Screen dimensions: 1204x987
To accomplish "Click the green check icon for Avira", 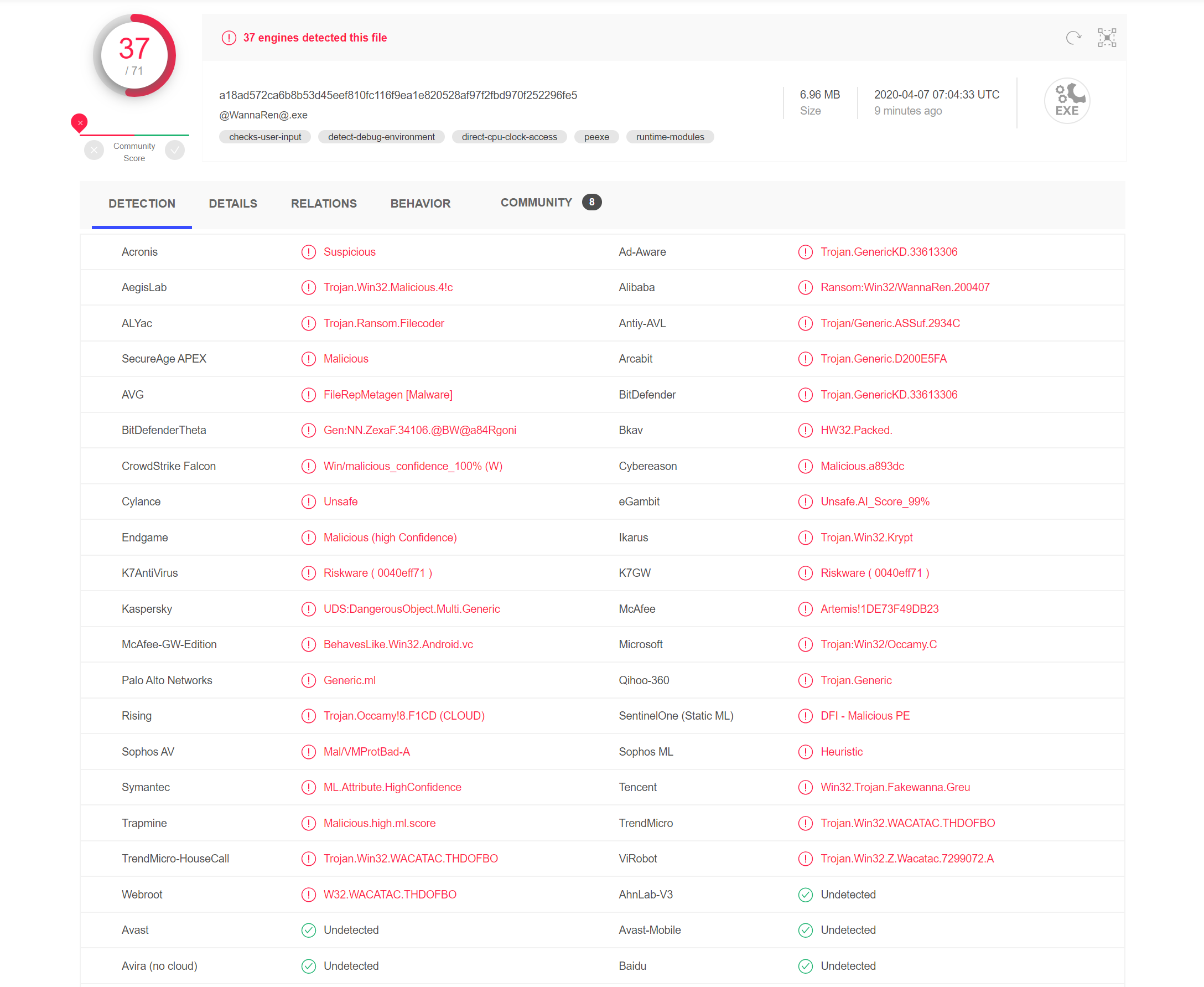I will point(309,966).
